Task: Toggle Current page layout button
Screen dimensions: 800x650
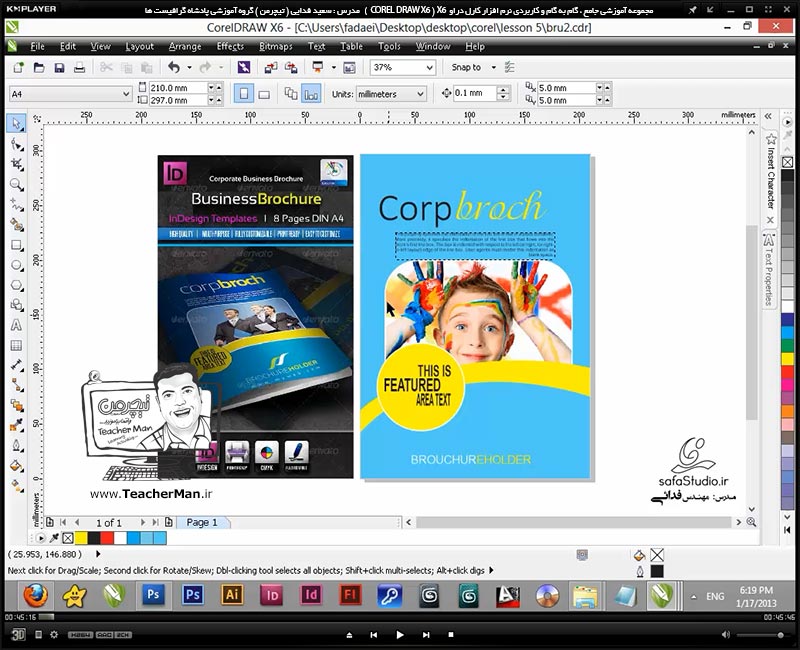Action: click(x=311, y=94)
